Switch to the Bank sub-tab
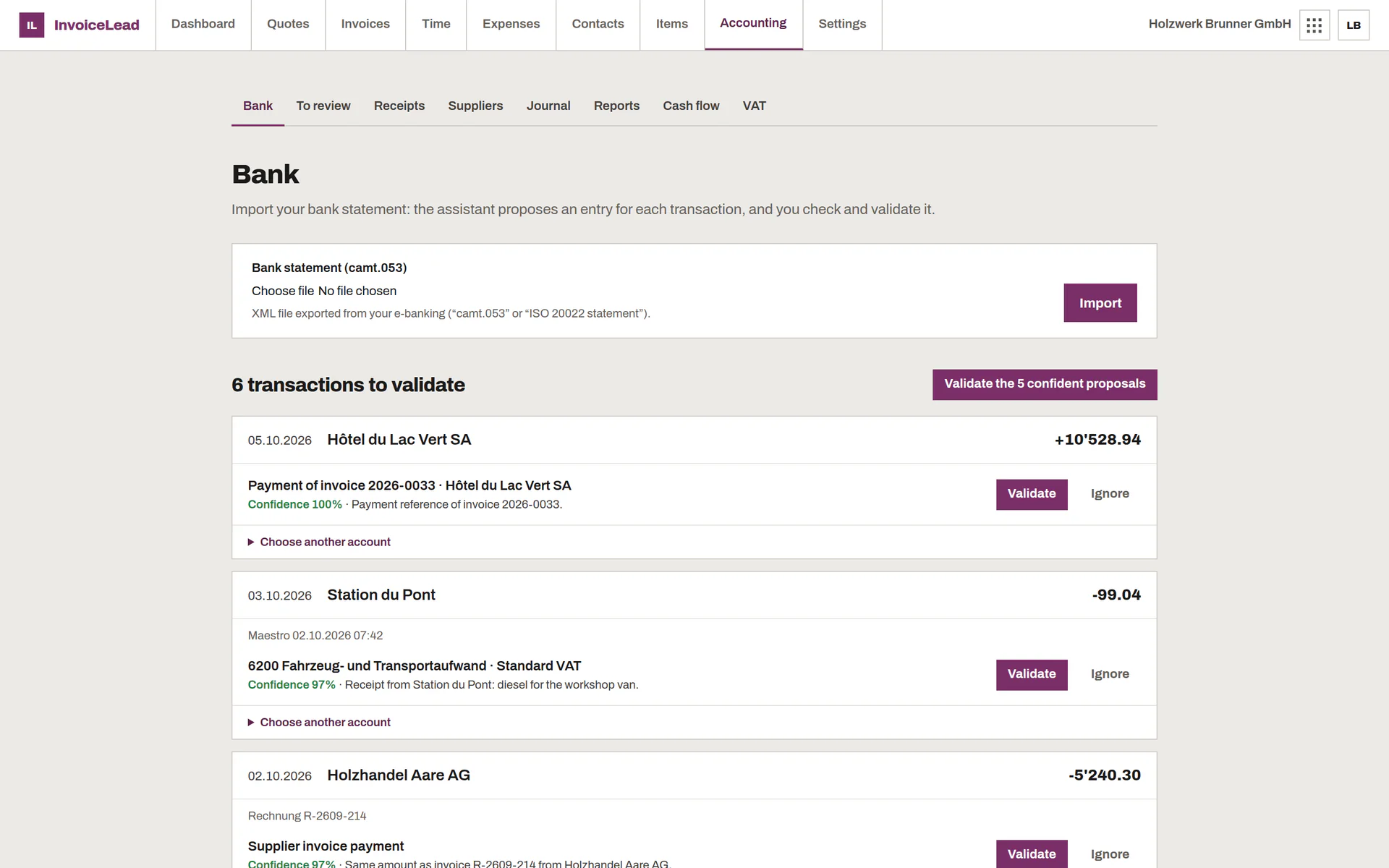Image resolution: width=1389 pixels, height=868 pixels. click(258, 106)
